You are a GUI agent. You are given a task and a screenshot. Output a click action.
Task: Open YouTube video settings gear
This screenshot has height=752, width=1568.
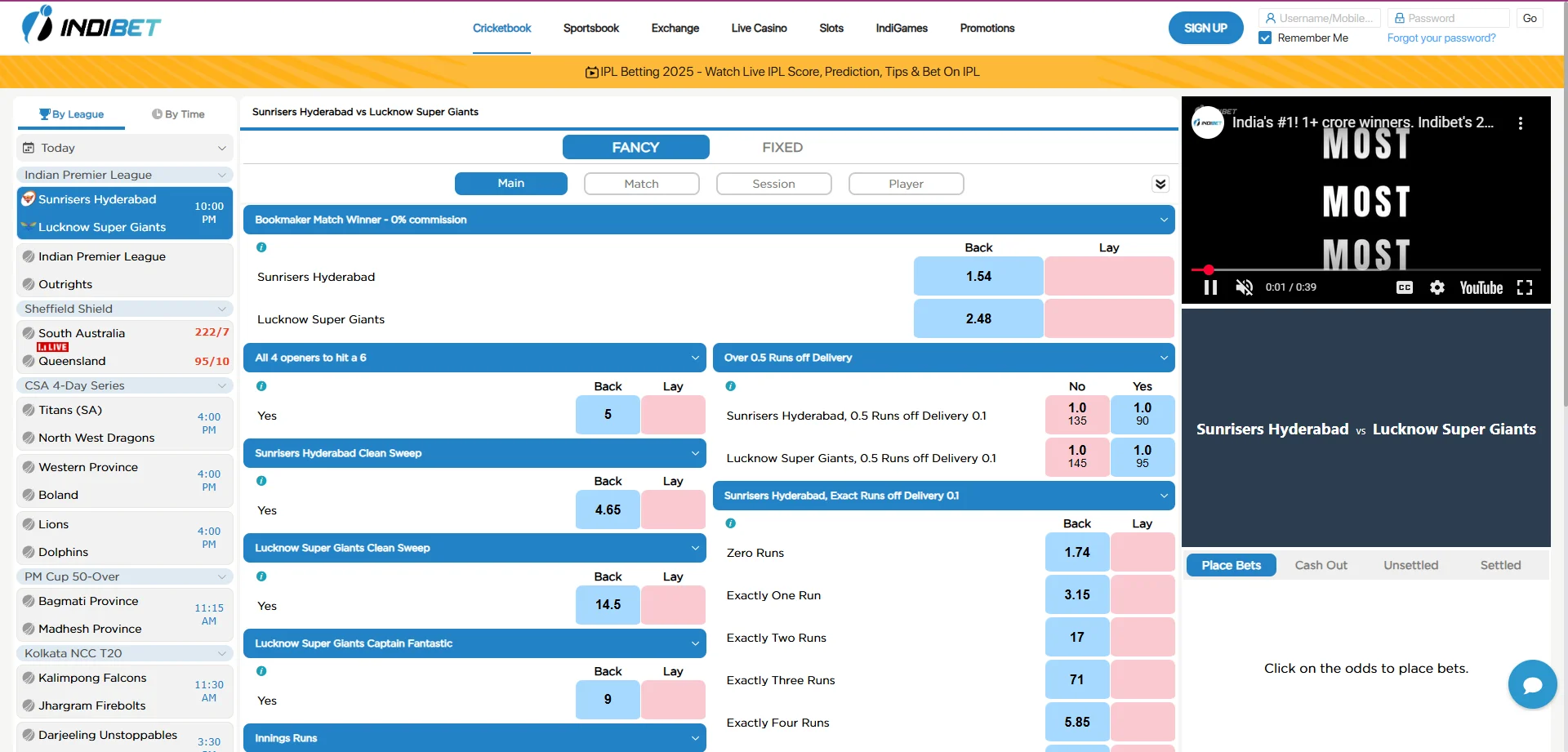point(1437,287)
